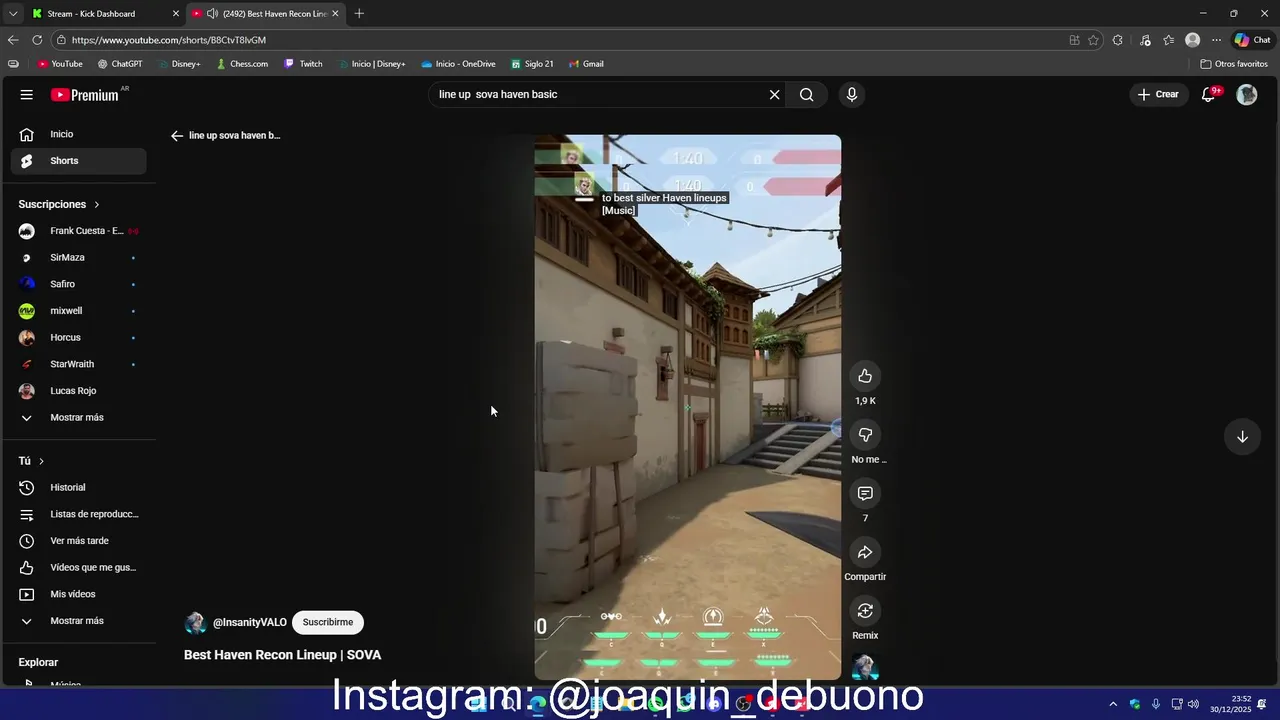Viewport: 1280px width, 720px height.
Task: Close the Kick Dashboard tab
Action: [176, 14]
